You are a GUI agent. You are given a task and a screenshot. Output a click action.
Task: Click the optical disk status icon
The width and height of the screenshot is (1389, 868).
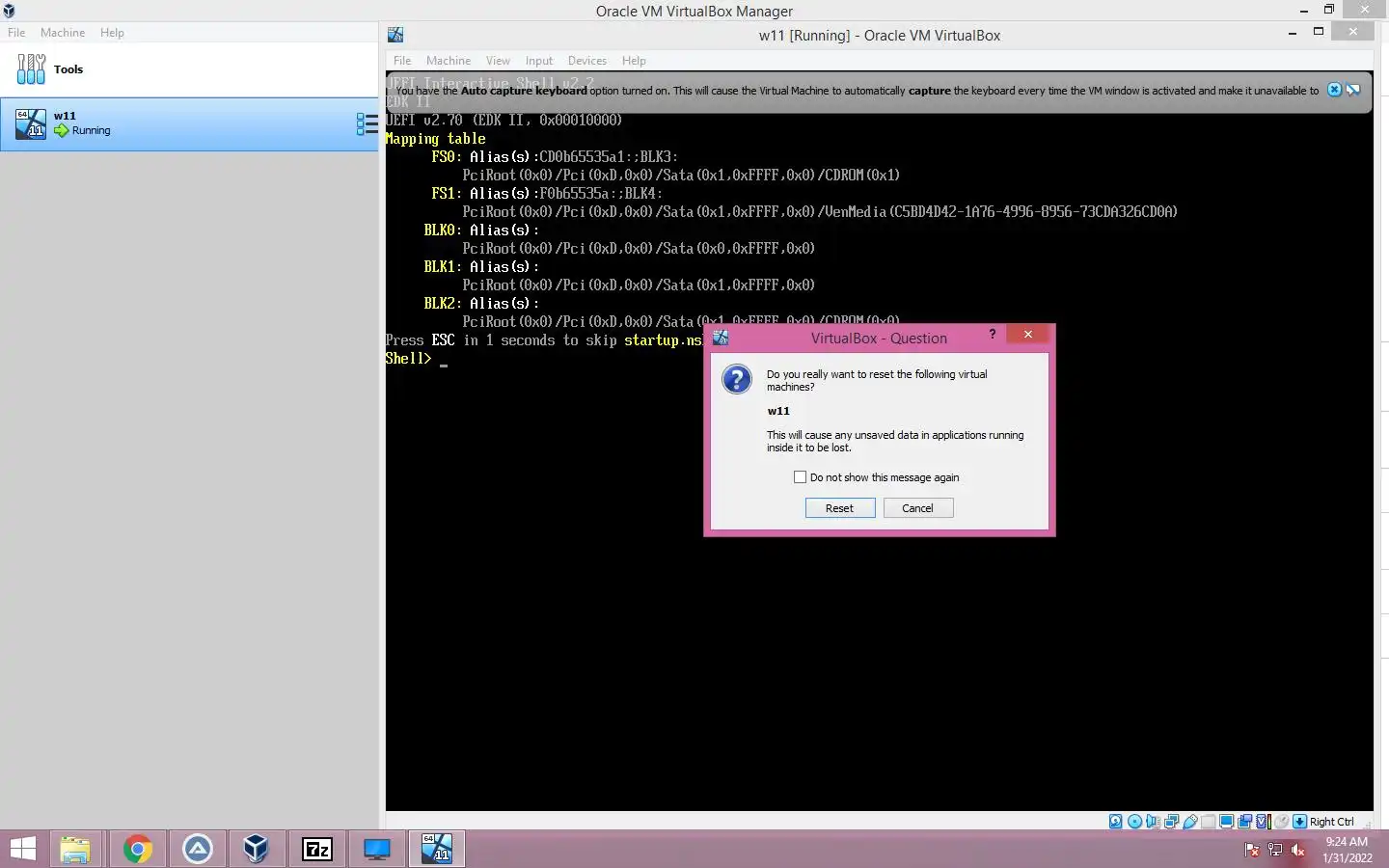(x=1134, y=822)
